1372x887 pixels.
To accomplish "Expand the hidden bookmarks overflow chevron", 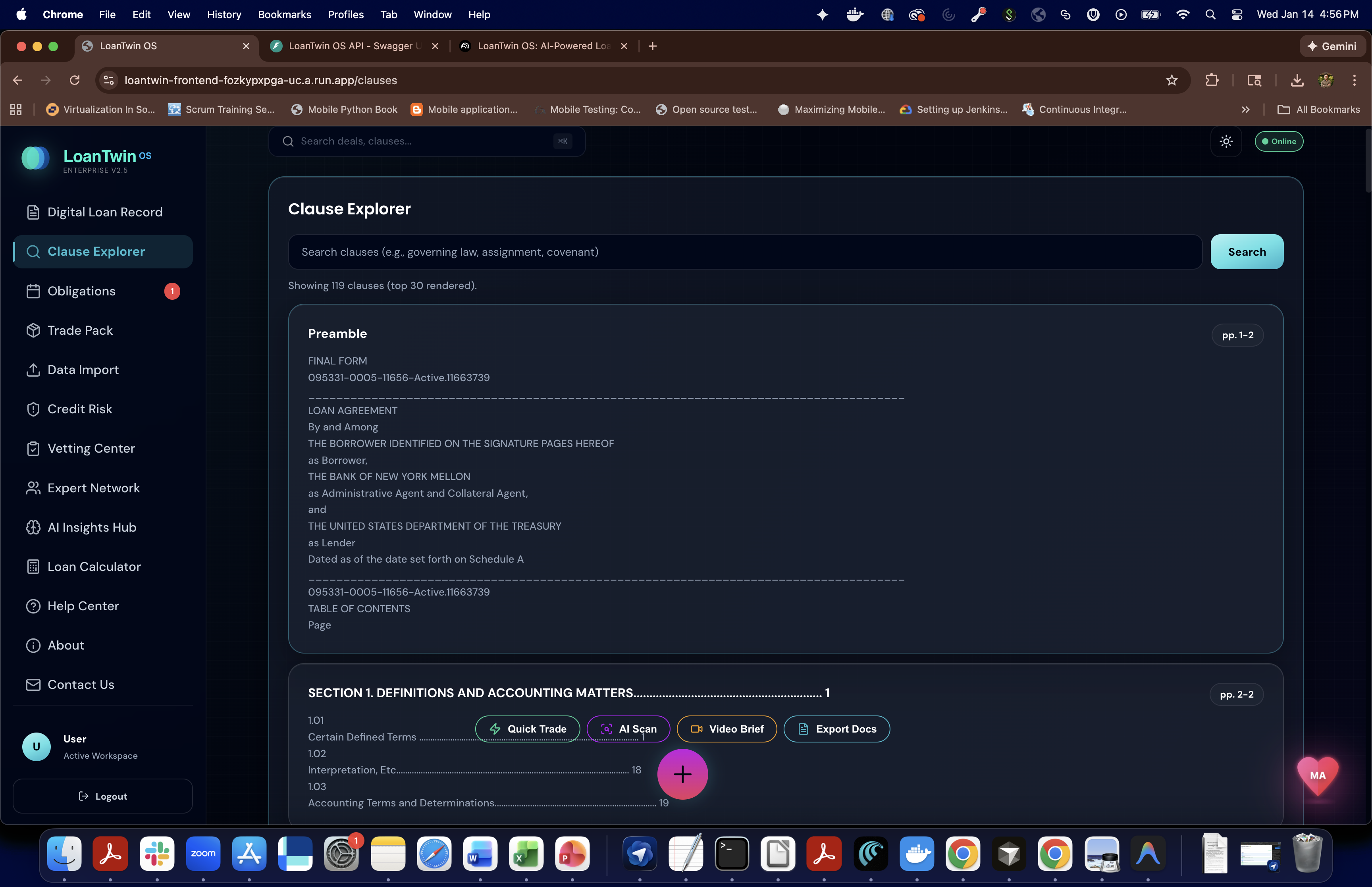I will click(x=1245, y=110).
